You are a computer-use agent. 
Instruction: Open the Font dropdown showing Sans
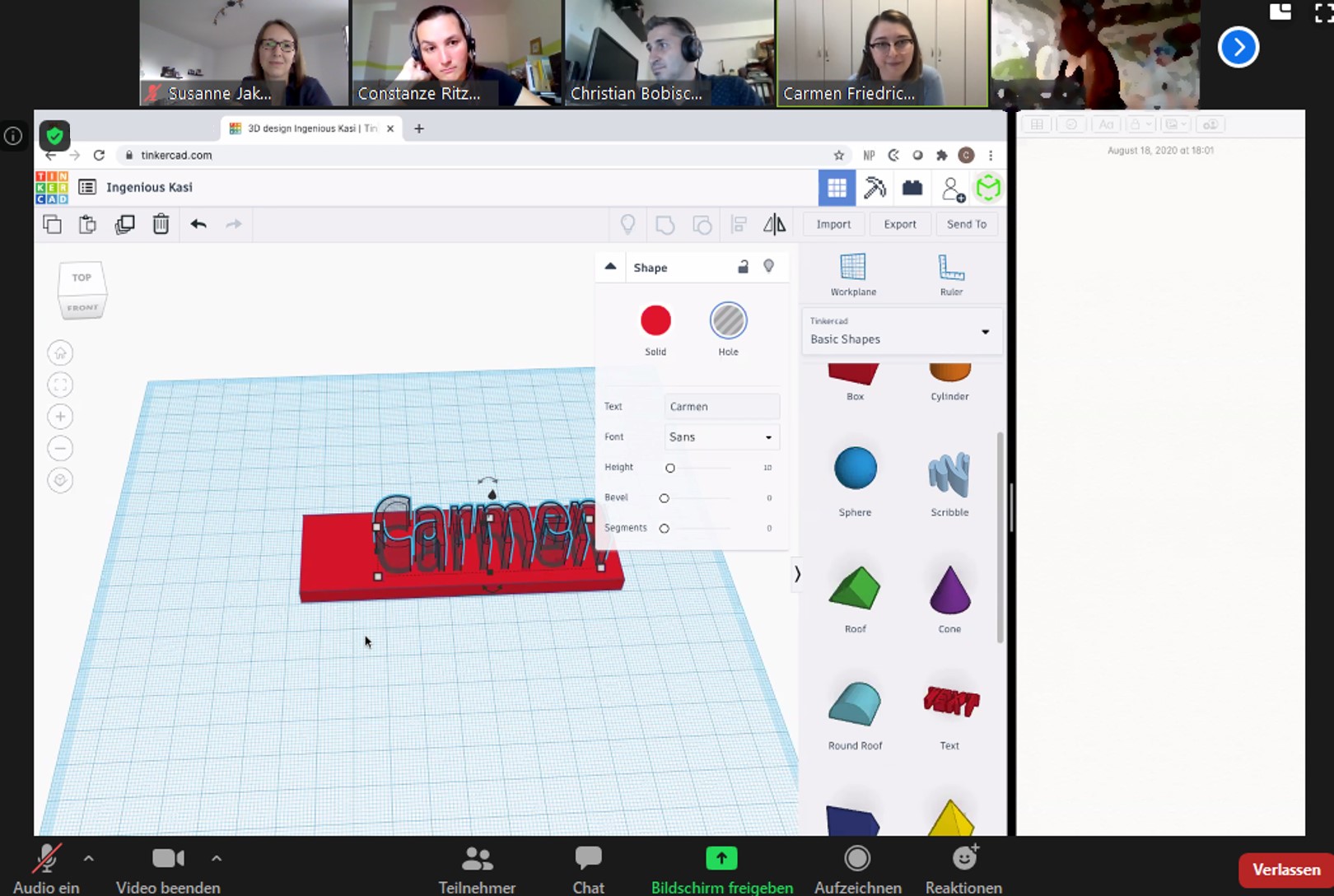(721, 436)
